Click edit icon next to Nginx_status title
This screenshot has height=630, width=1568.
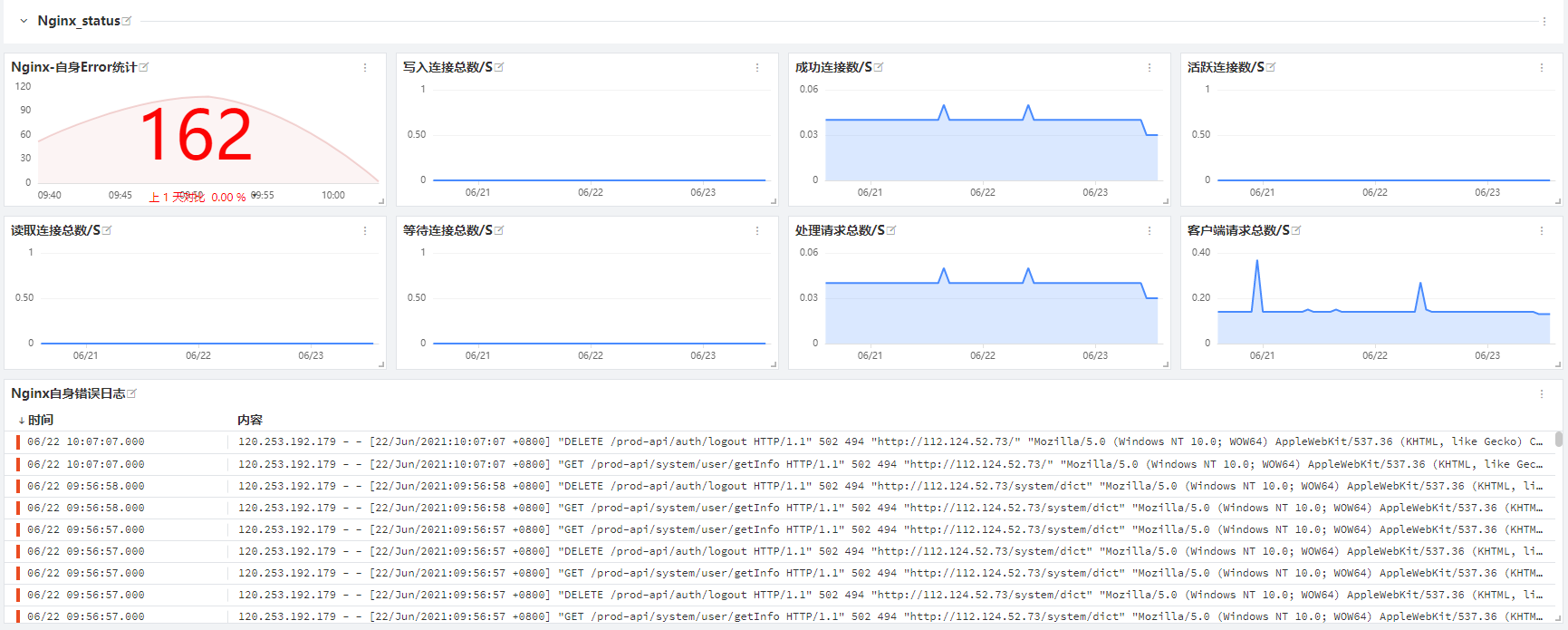pos(127,21)
